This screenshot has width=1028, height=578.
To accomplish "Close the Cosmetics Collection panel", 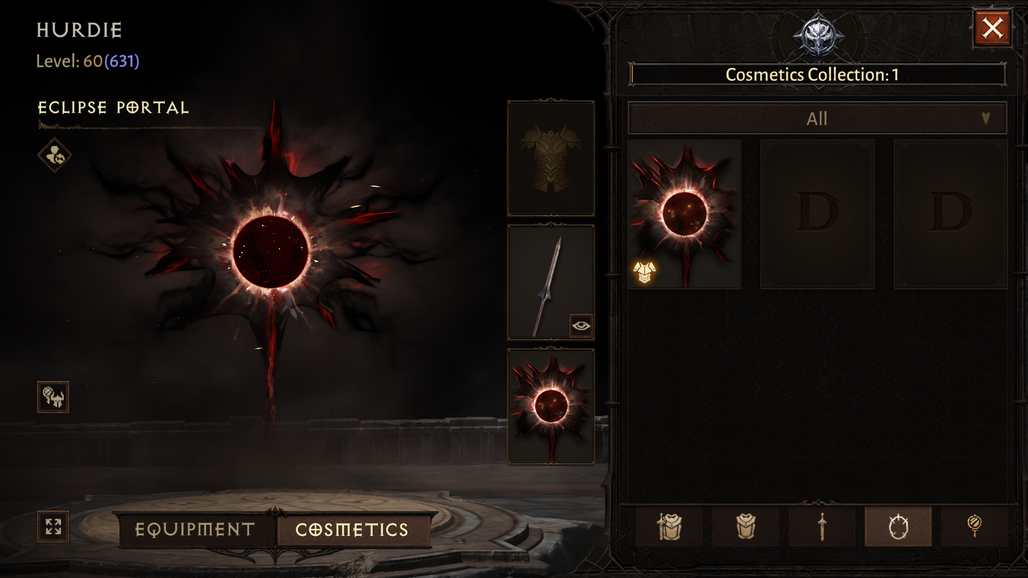I will [992, 28].
